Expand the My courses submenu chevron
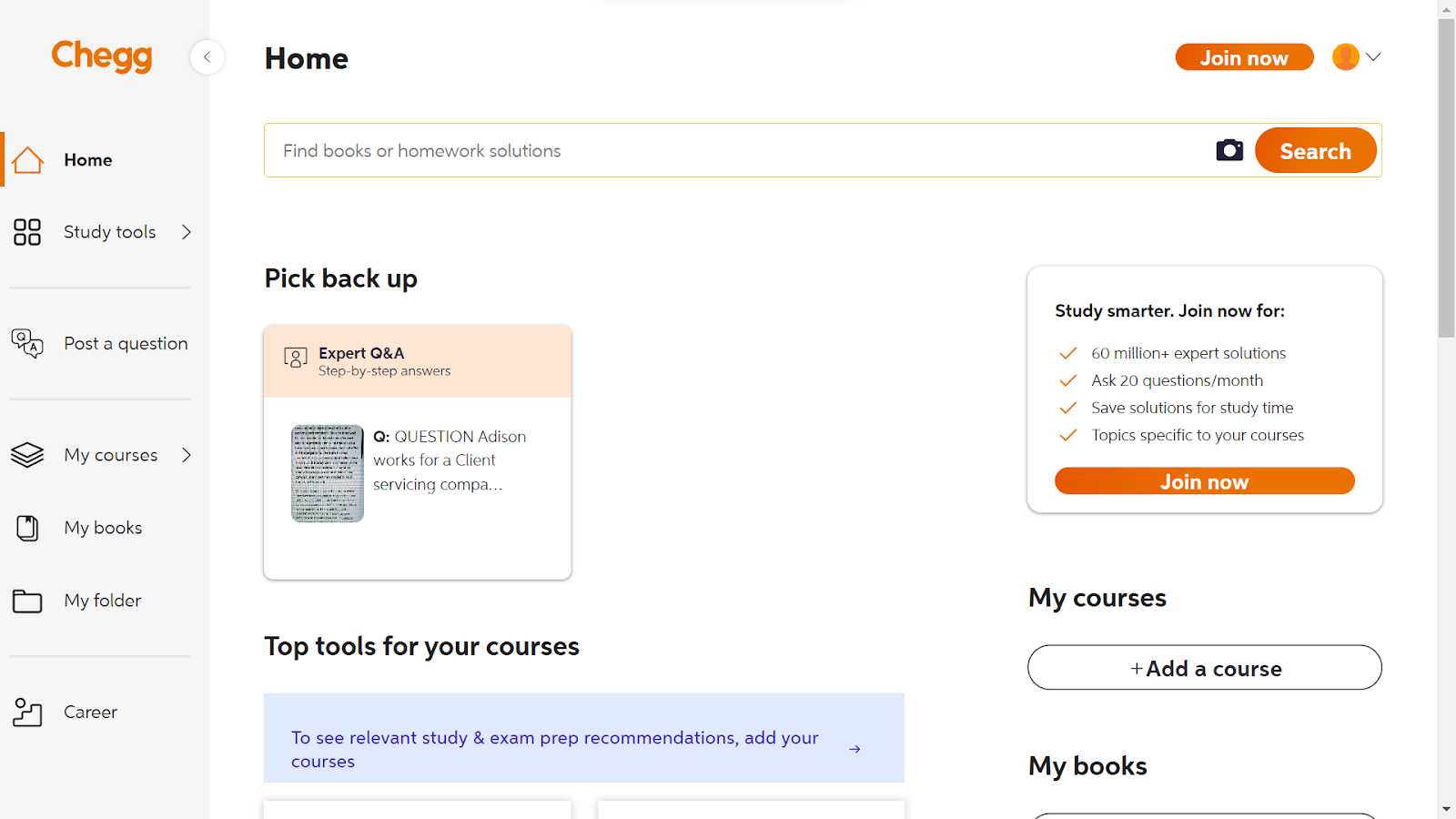Screen dimensions: 1456x819 [187, 455]
